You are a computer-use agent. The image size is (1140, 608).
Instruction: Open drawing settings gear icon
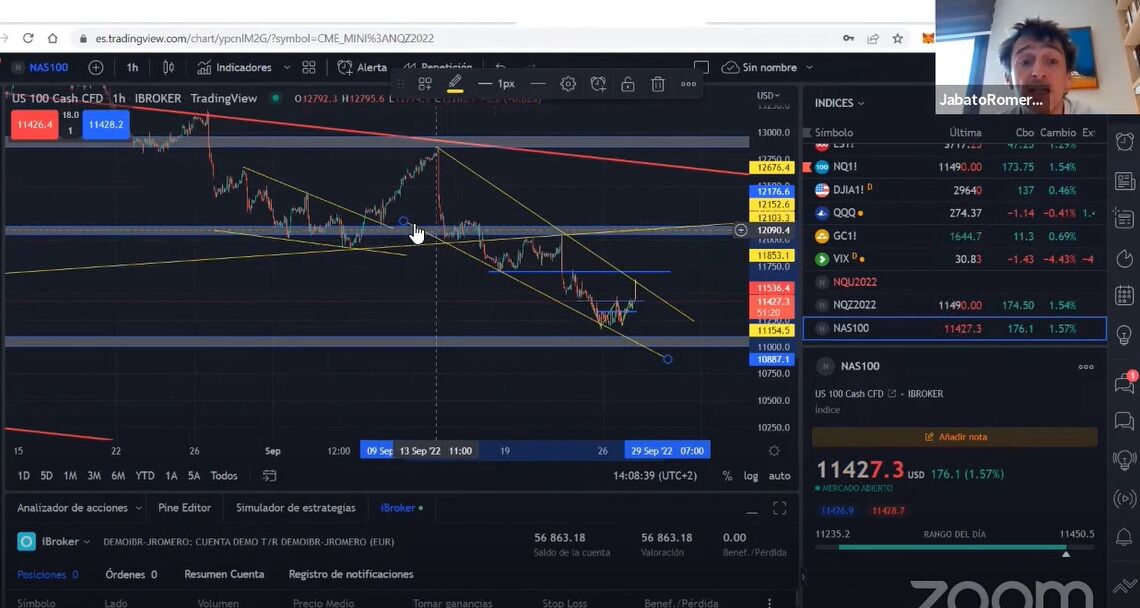pyautogui.click(x=568, y=84)
